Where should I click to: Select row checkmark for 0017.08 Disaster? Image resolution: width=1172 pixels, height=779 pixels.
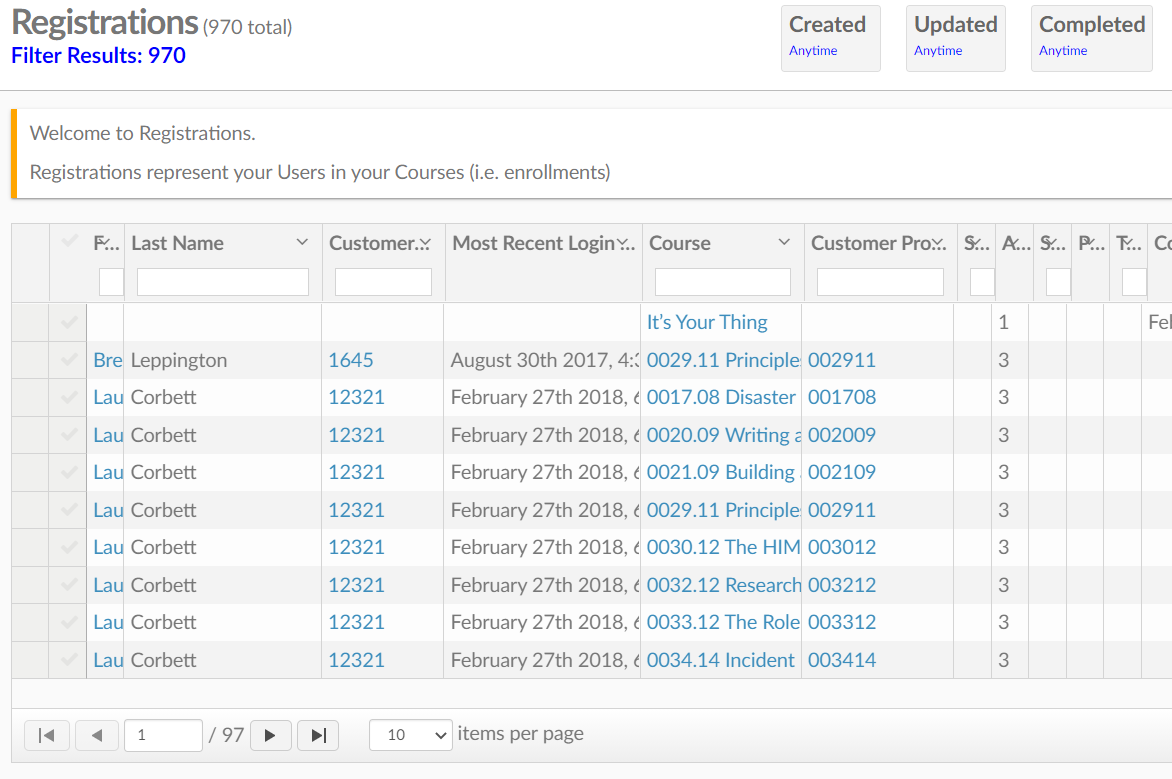click(69, 397)
